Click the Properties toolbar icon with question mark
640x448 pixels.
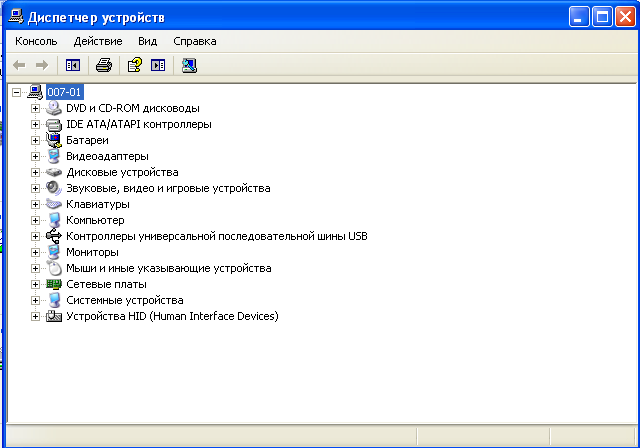[x=133, y=65]
